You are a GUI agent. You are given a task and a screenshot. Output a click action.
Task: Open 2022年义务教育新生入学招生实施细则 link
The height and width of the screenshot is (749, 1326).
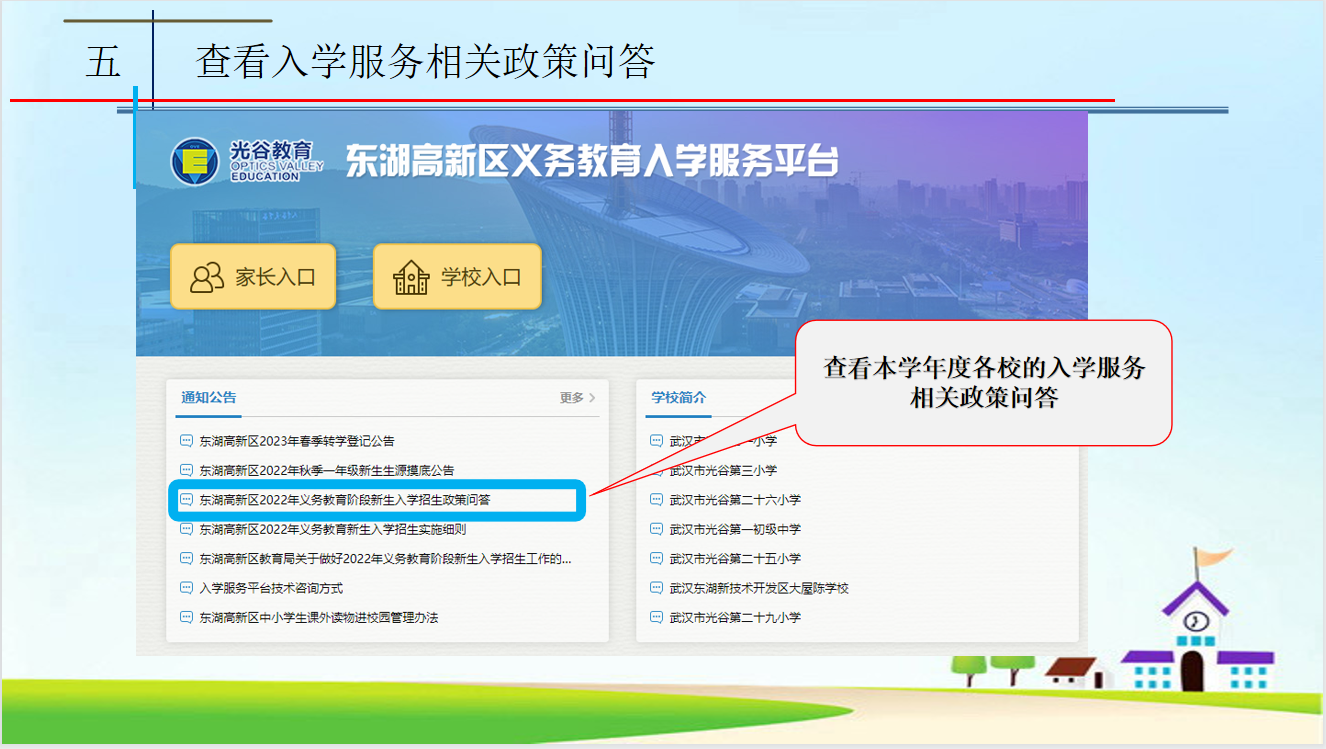[332, 529]
